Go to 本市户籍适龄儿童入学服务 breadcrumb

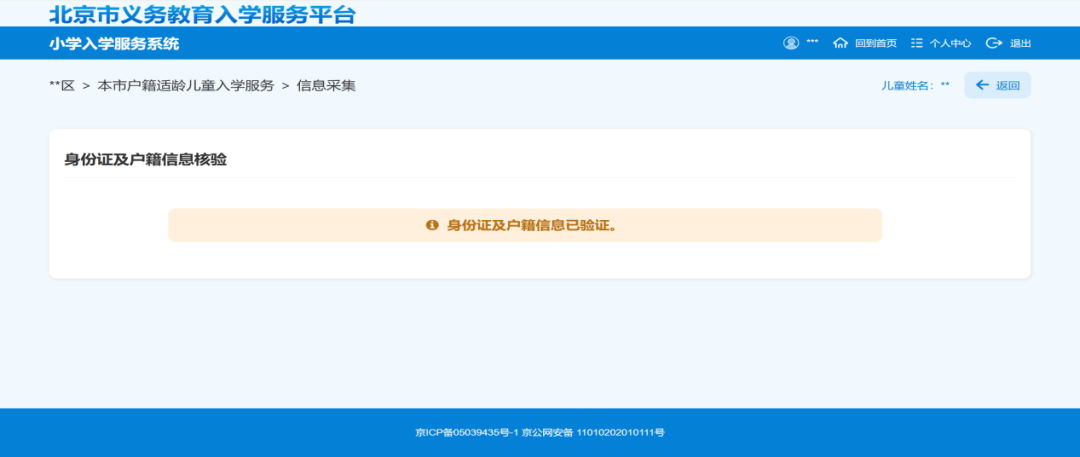click(185, 86)
